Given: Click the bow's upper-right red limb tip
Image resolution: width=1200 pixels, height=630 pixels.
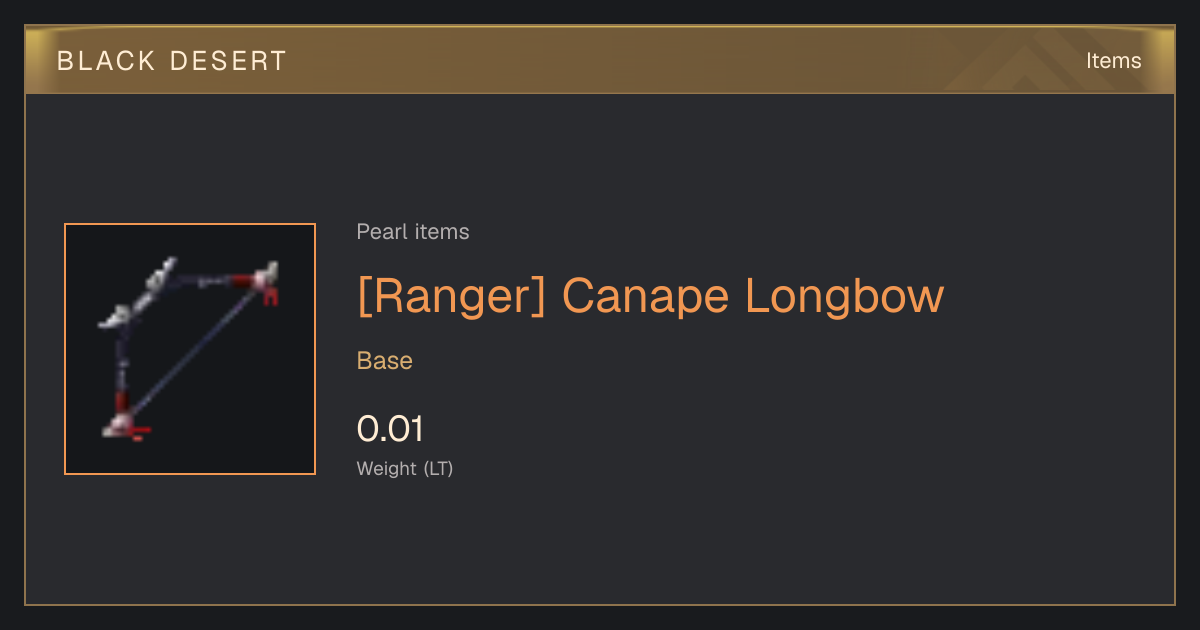Looking at the screenshot, I should point(264,281).
